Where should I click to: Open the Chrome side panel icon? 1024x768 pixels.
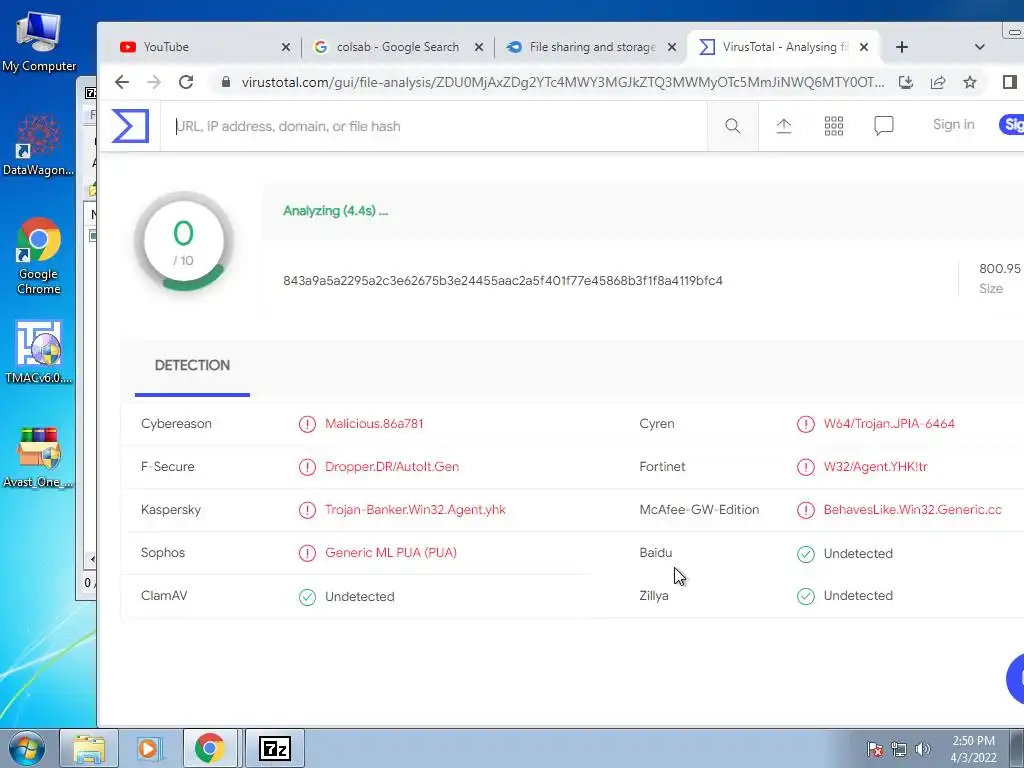point(1010,82)
